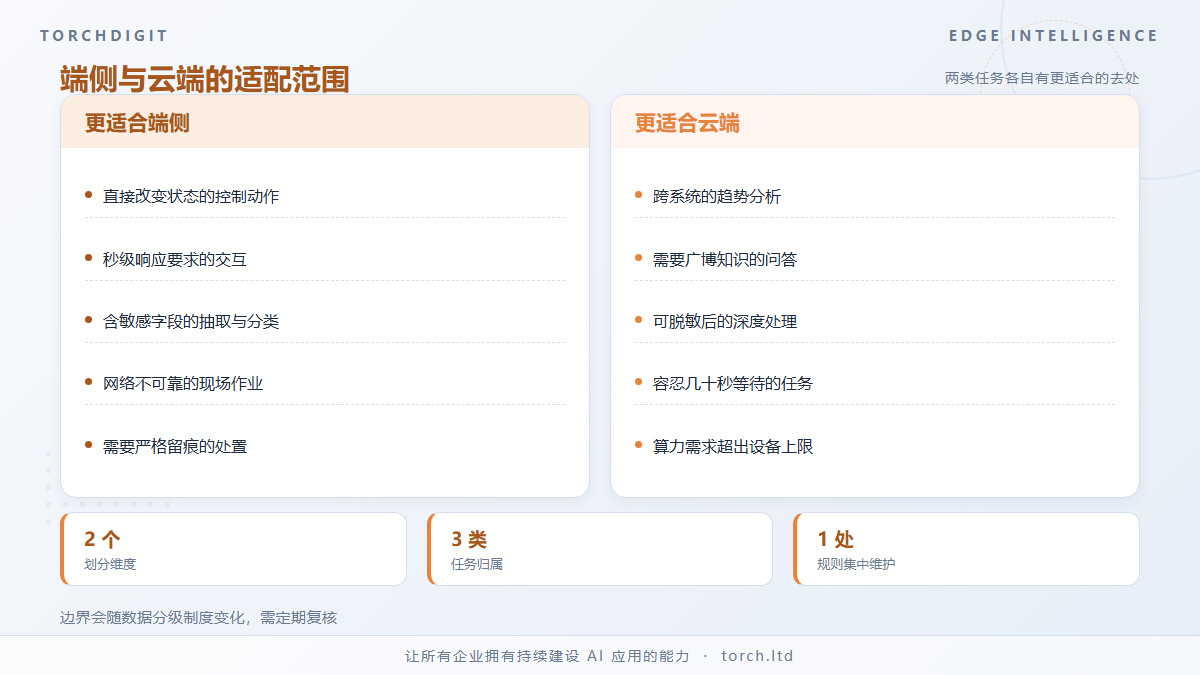Click the stat value 1 处
This screenshot has width=1200, height=675.
click(836, 539)
